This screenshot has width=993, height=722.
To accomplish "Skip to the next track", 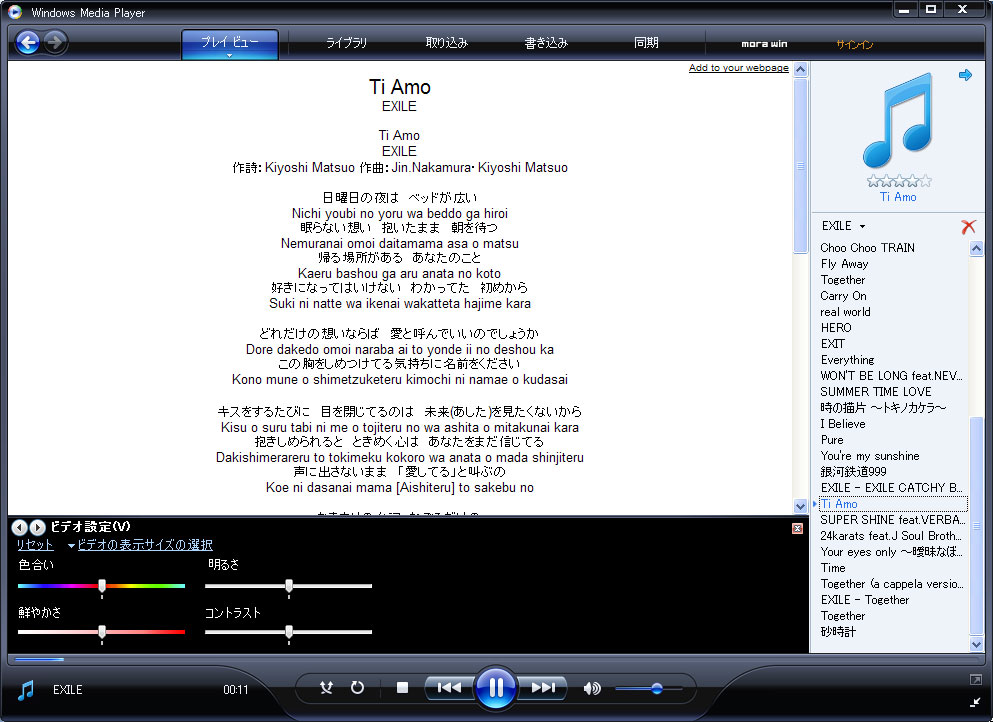I will [x=543, y=688].
